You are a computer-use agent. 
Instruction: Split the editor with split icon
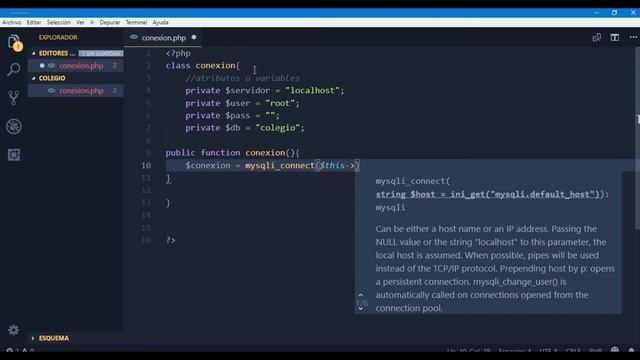pyautogui.click(x=615, y=38)
